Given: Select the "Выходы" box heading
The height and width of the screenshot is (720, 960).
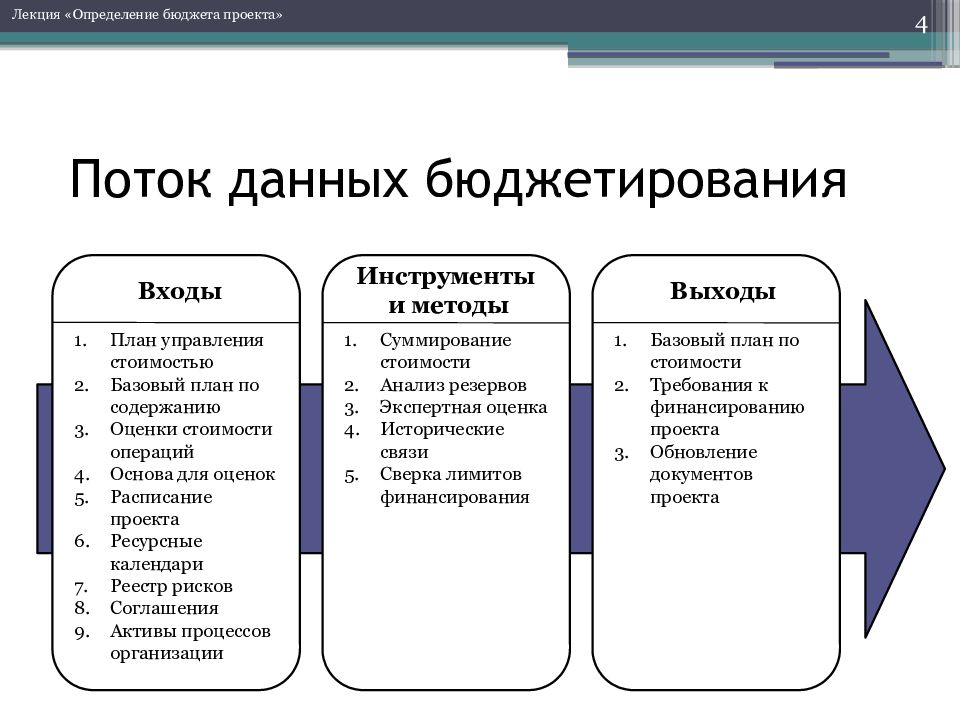Looking at the screenshot, I should [x=722, y=291].
